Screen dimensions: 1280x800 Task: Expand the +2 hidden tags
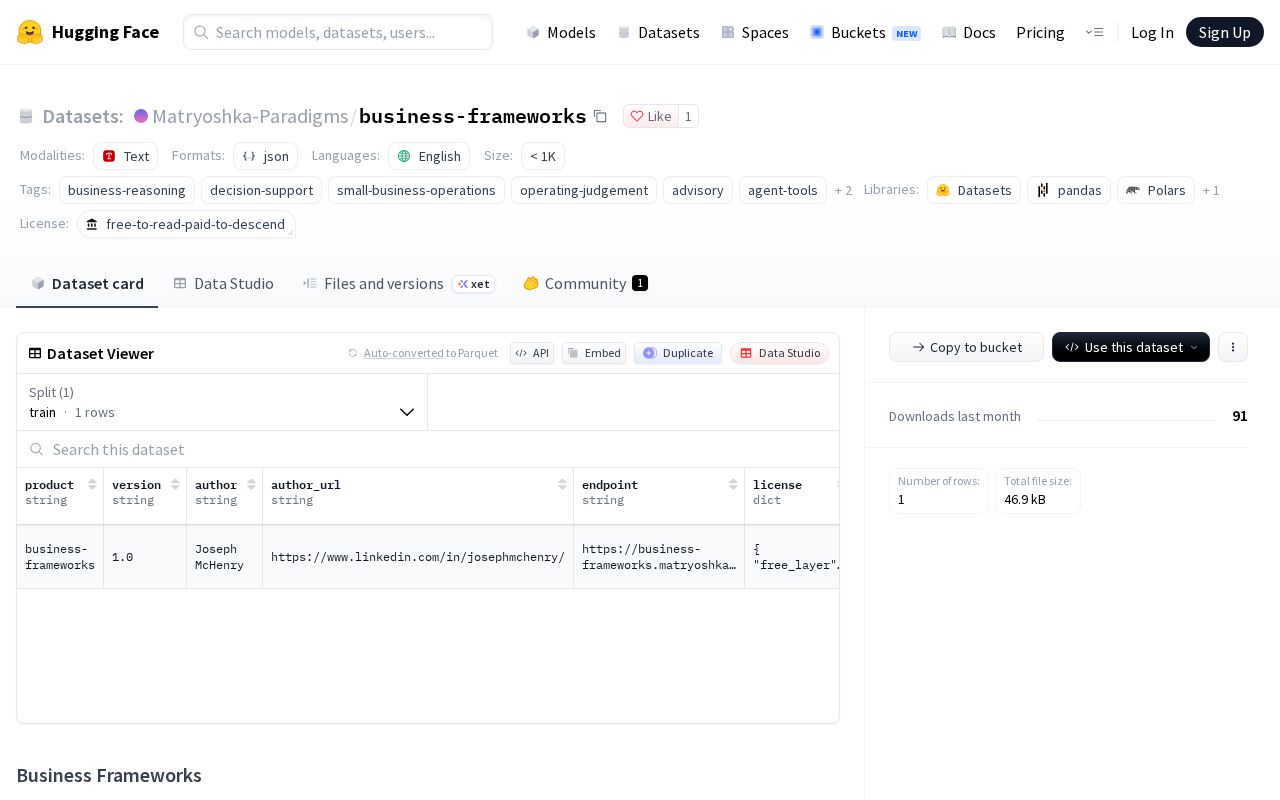[843, 190]
